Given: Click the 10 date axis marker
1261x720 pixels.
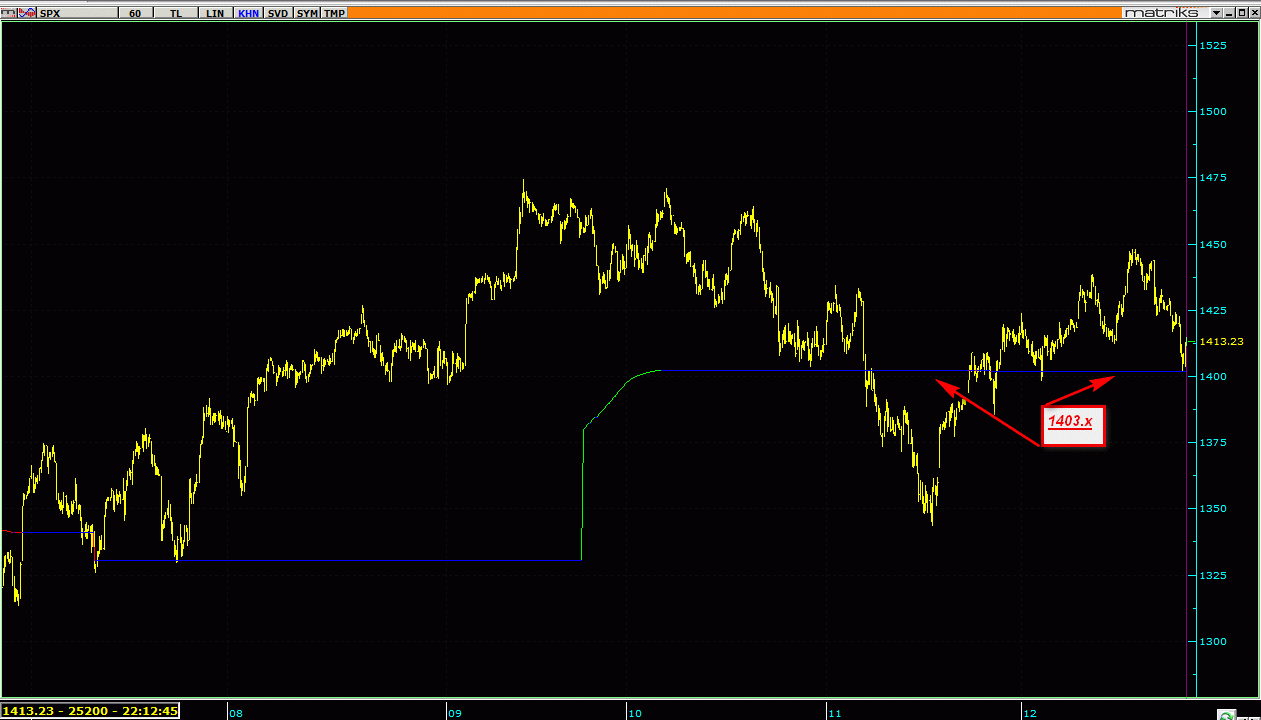Looking at the screenshot, I should [x=635, y=713].
